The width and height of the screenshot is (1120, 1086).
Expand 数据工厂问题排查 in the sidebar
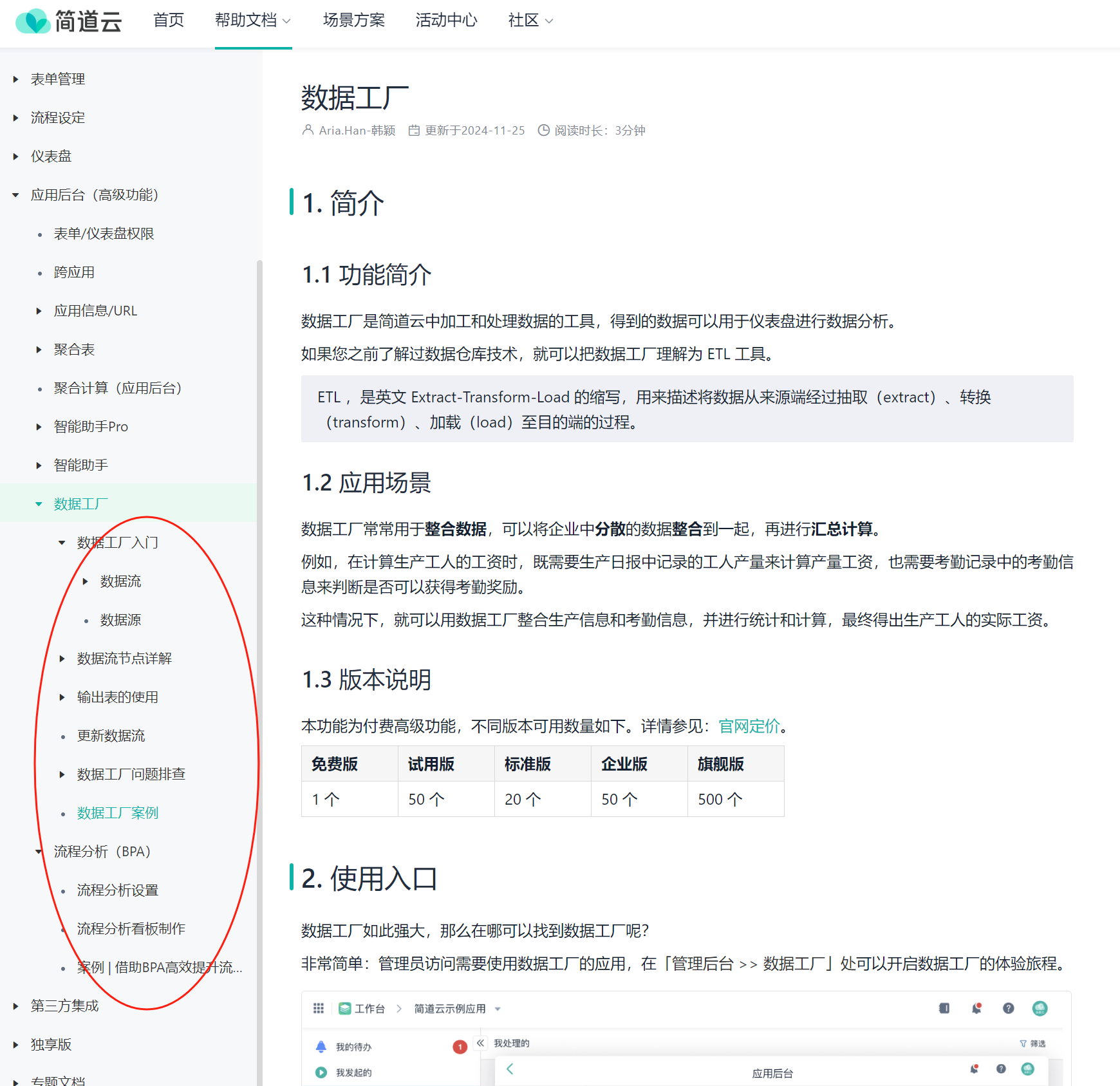coord(62,774)
